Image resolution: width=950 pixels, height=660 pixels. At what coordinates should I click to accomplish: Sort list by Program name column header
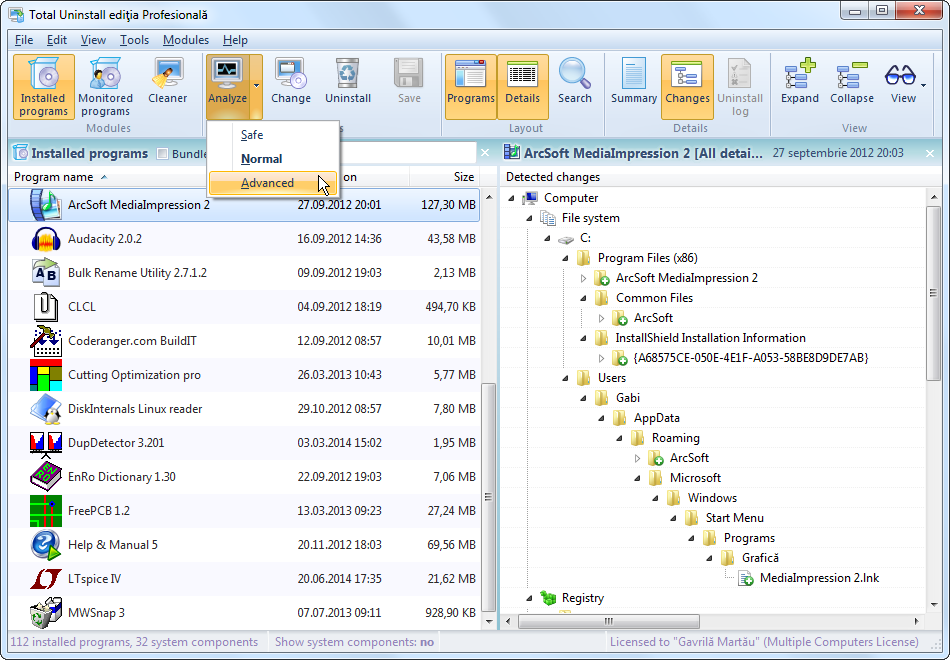pyautogui.click(x=54, y=177)
